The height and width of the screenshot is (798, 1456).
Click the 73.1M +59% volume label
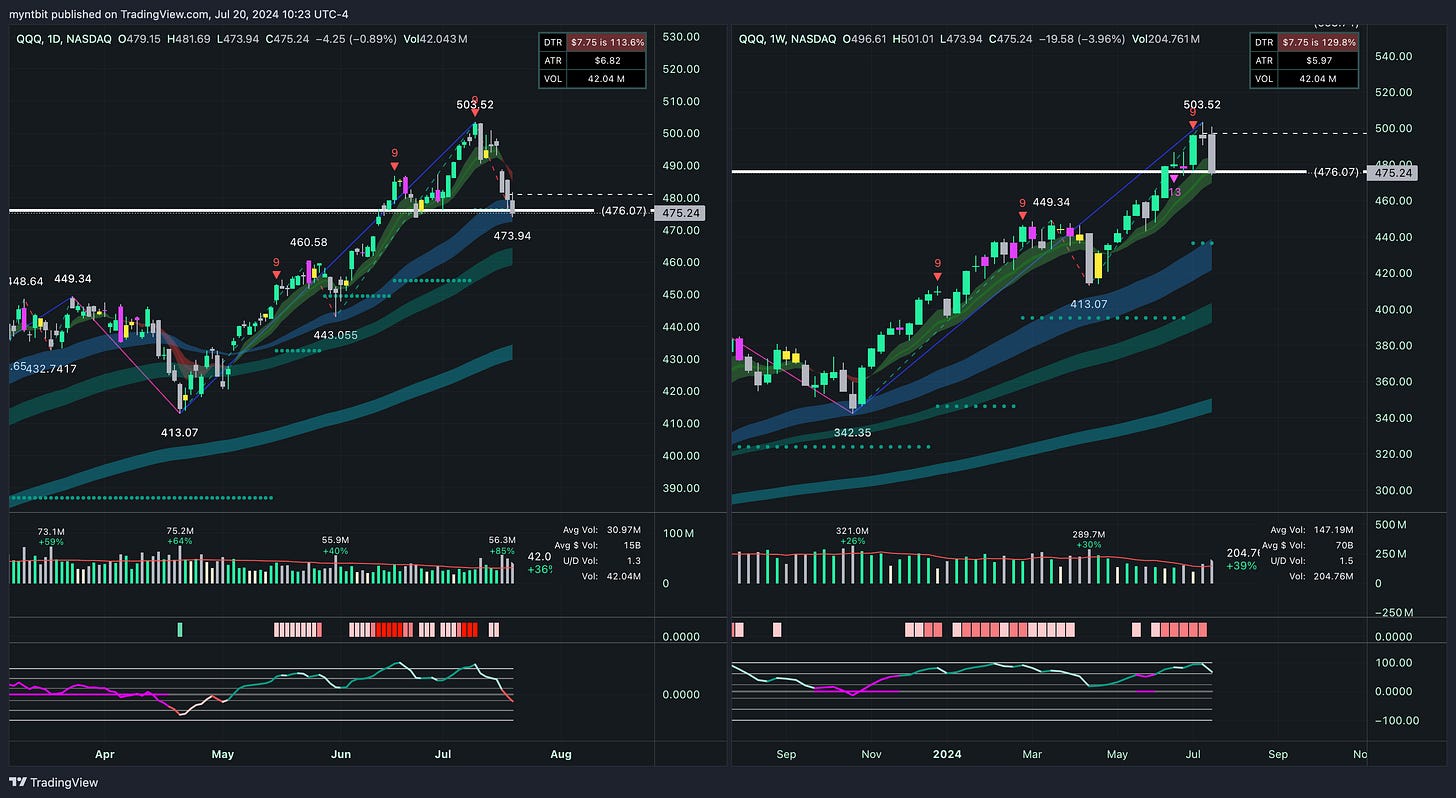(50, 537)
